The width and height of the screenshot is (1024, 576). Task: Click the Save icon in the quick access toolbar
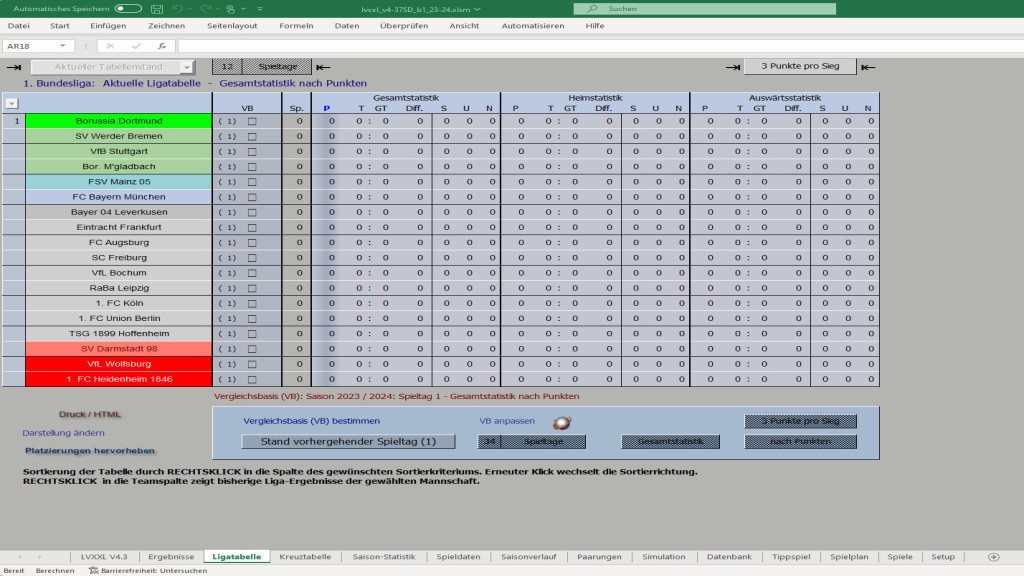coord(157,9)
